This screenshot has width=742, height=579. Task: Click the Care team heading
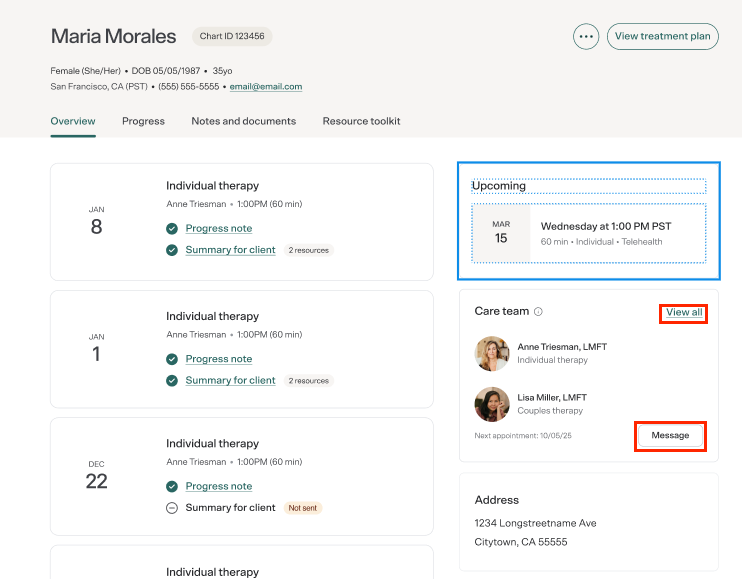point(502,311)
